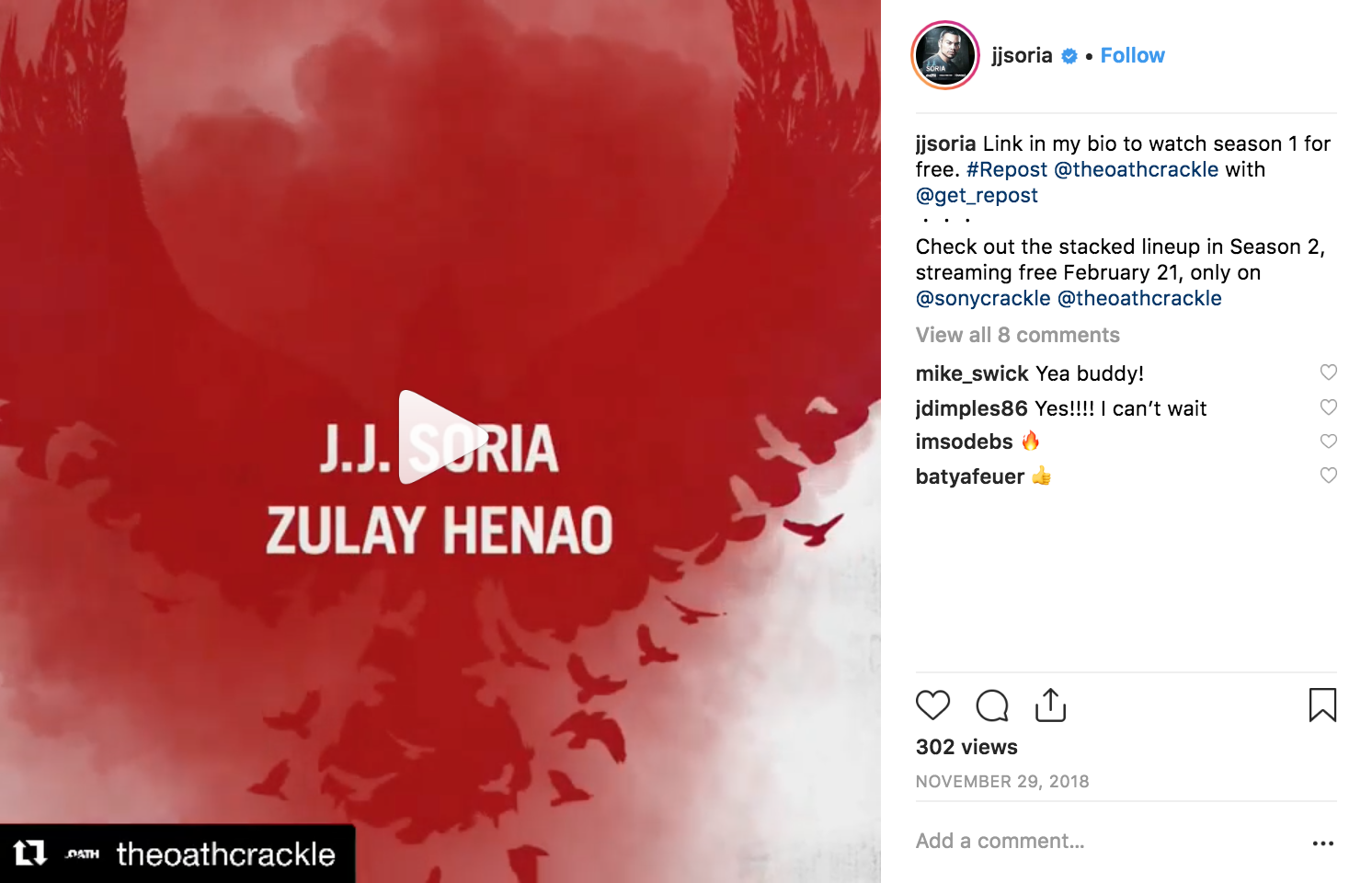
Task: Open the November 29, 2018 post date link
Action: point(1002,781)
